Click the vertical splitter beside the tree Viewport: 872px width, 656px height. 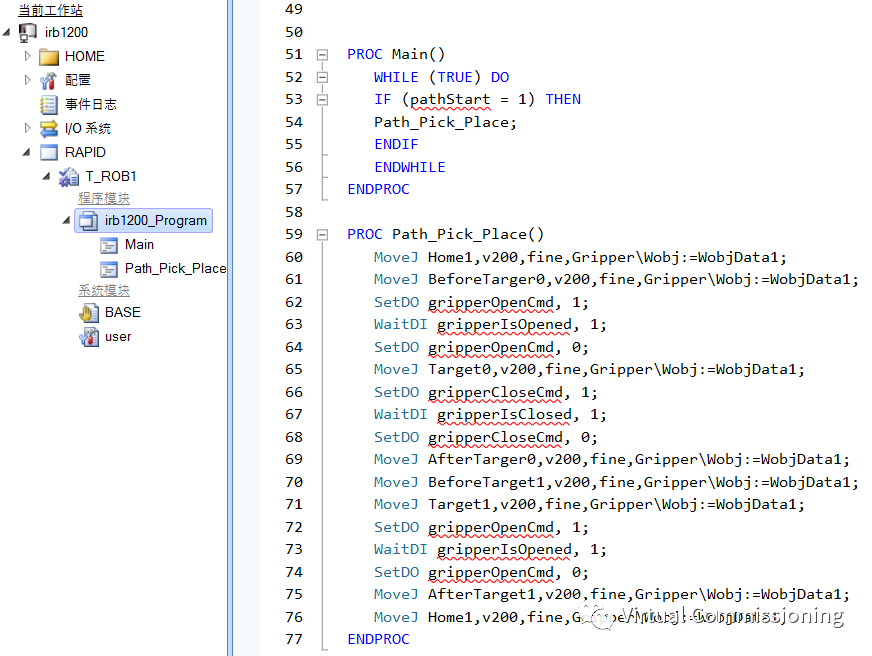pyautogui.click(x=230, y=328)
